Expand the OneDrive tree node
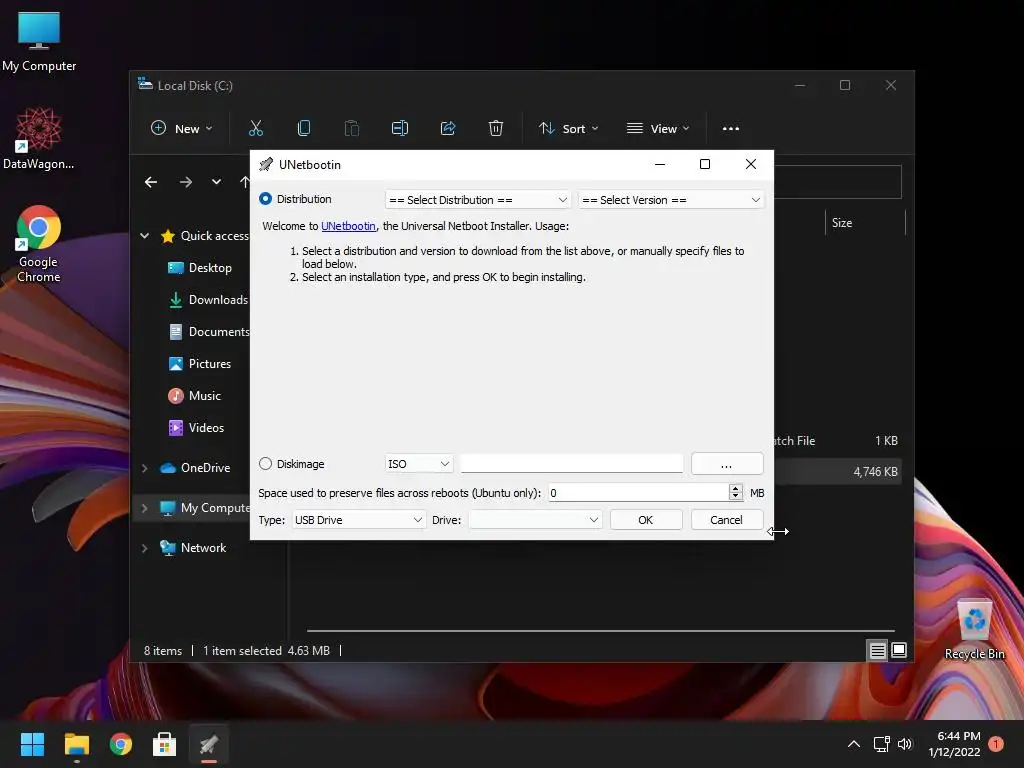The height and width of the screenshot is (768, 1024). pos(144,468)
